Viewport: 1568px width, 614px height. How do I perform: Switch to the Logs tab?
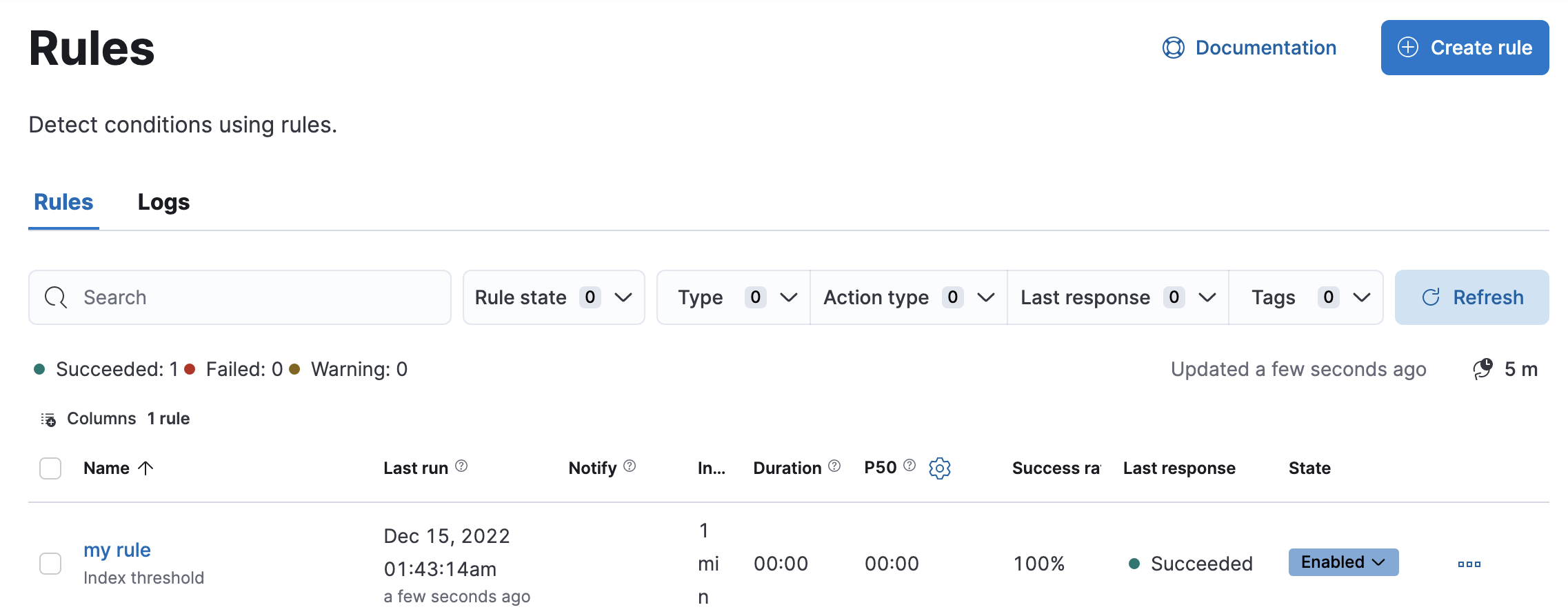[x=163, y=202]
